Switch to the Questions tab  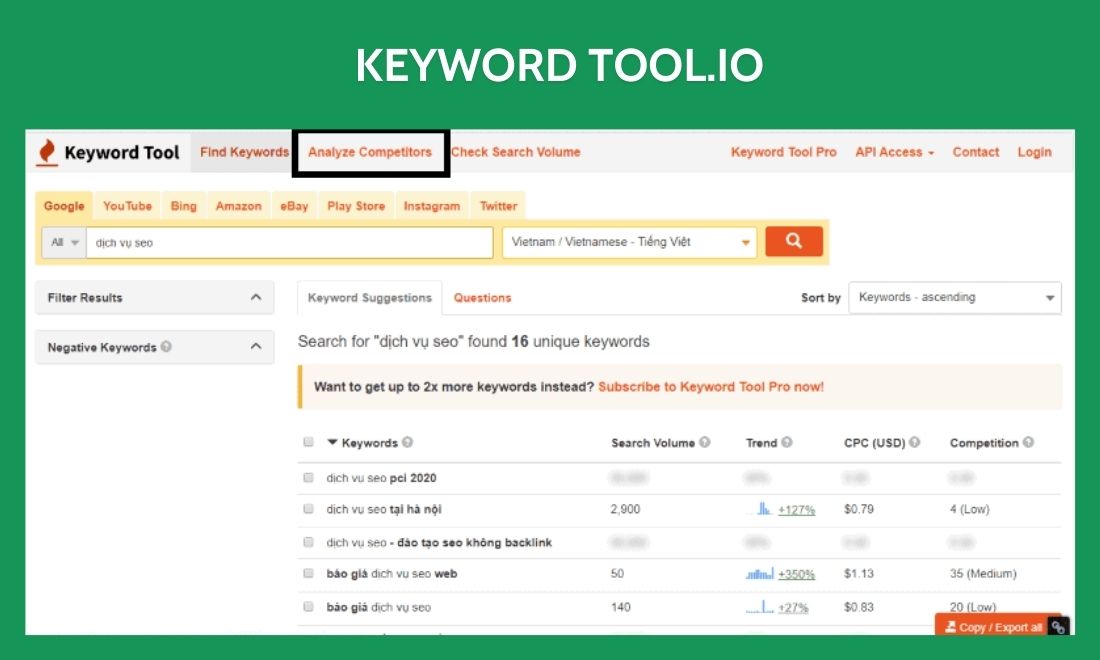click(x=482, y=297)
